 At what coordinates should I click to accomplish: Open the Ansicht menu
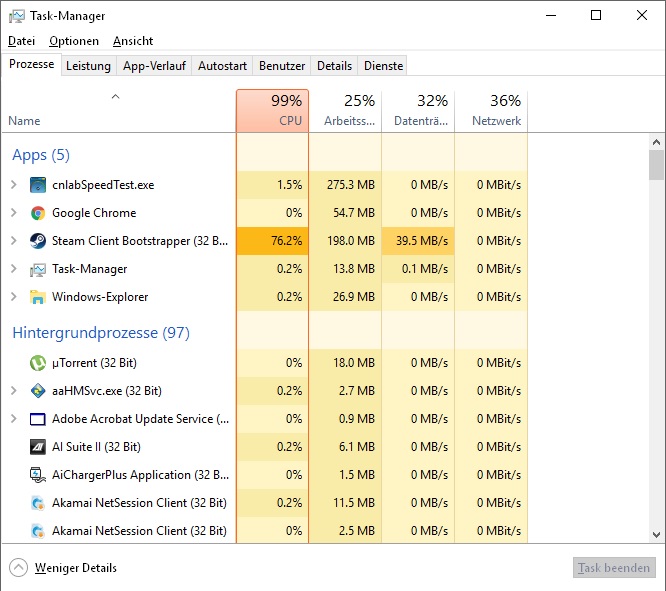(x=133, y=41)
